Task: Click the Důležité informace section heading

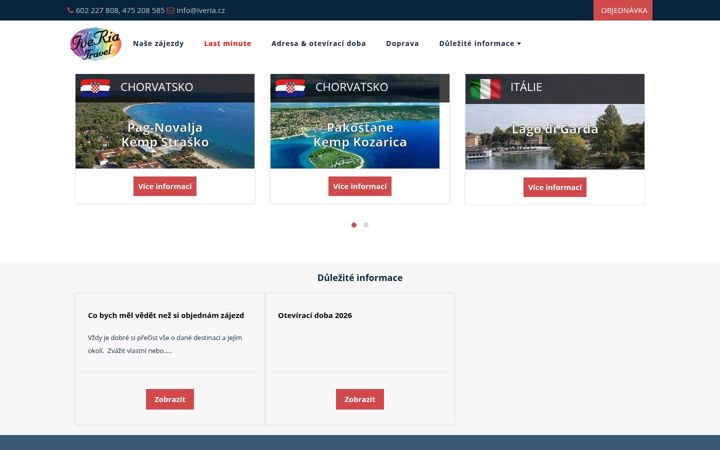Action: pos(360,278)
